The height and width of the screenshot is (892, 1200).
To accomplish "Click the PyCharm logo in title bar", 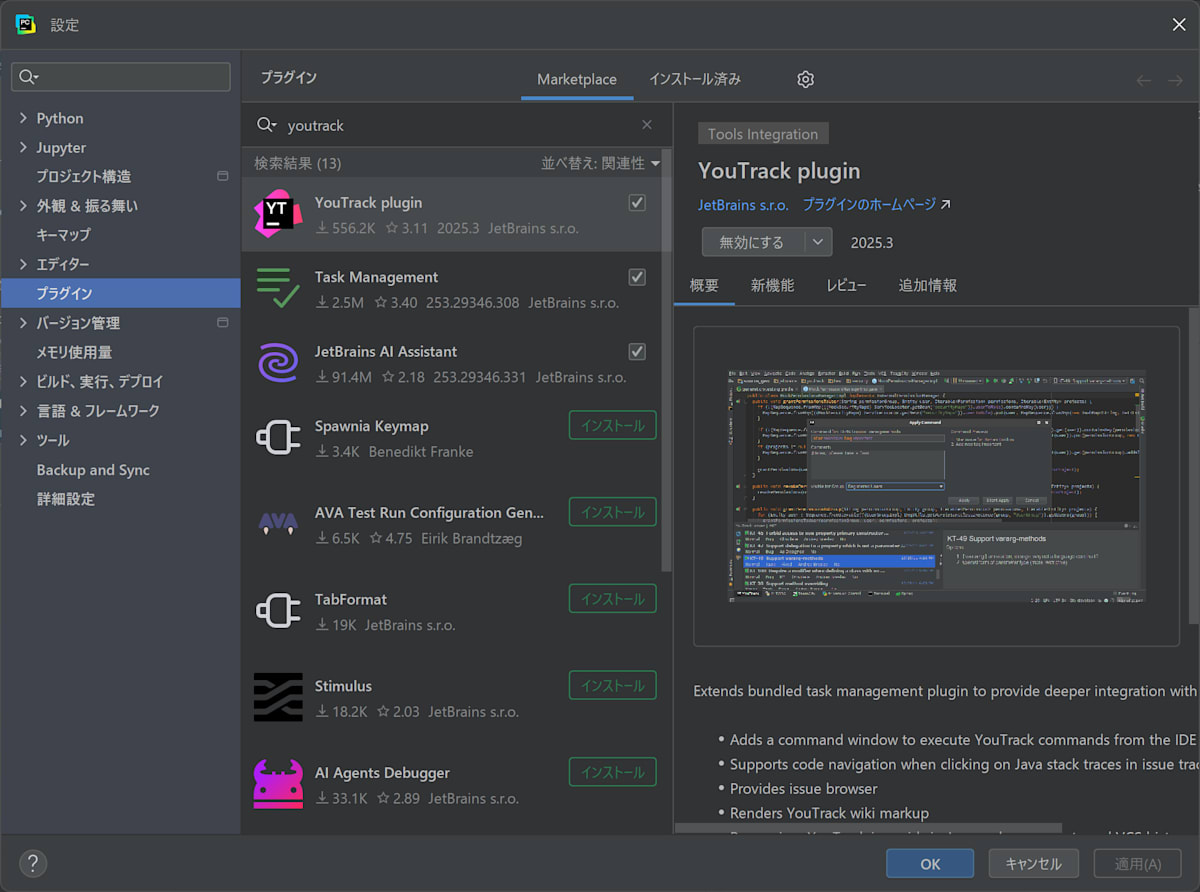I will [x=26, y=24].
